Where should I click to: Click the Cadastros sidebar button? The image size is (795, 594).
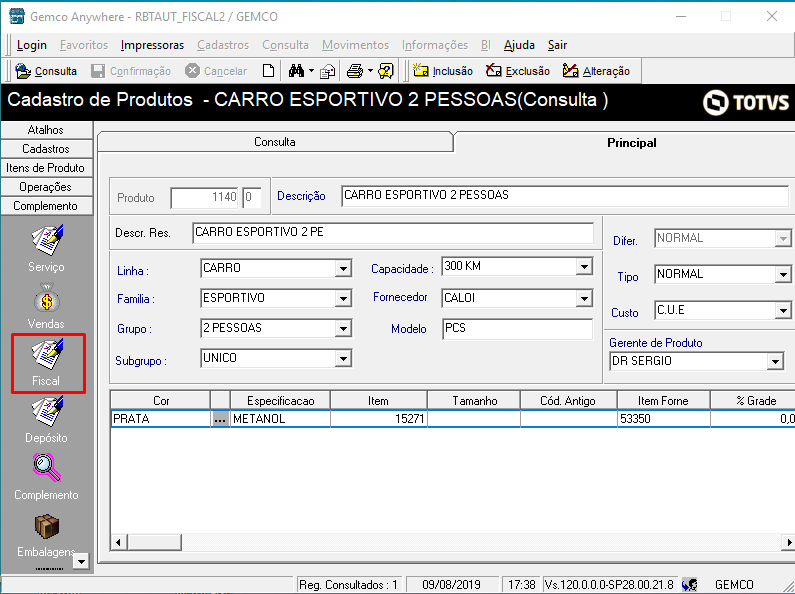click(46, 149)
